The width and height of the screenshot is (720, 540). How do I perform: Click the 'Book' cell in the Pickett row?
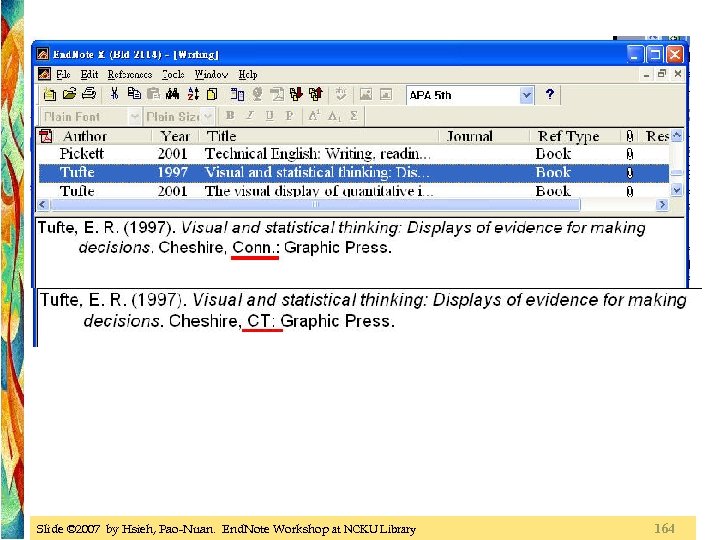tap(553, 154)
